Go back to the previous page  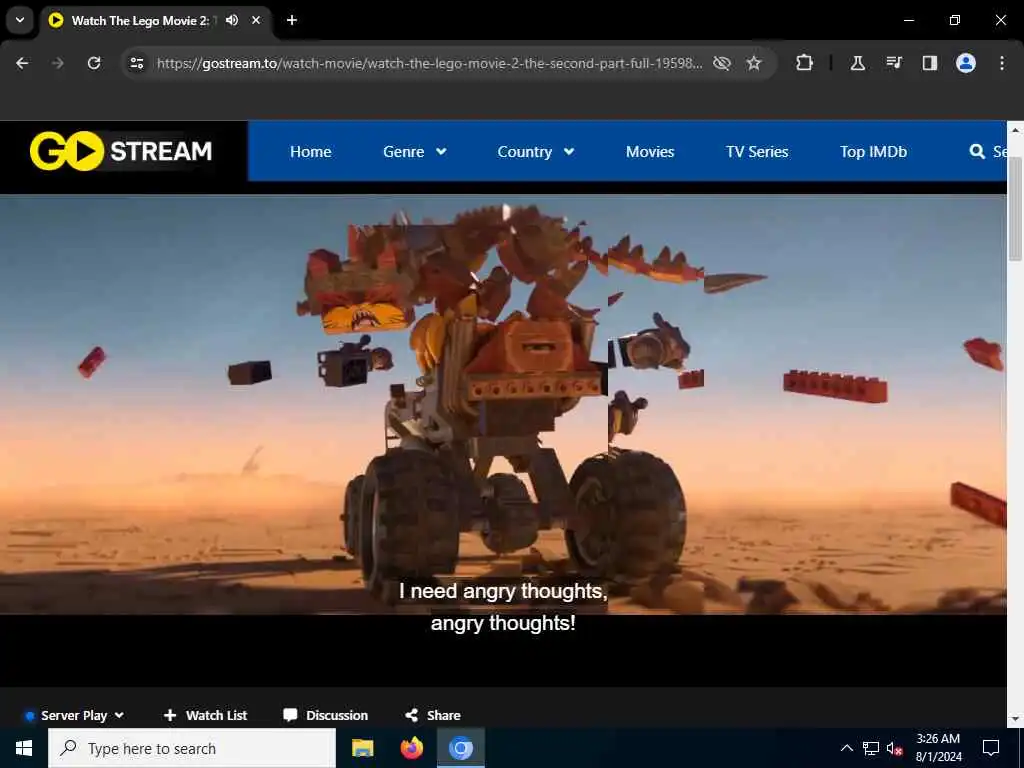point(22,63)
